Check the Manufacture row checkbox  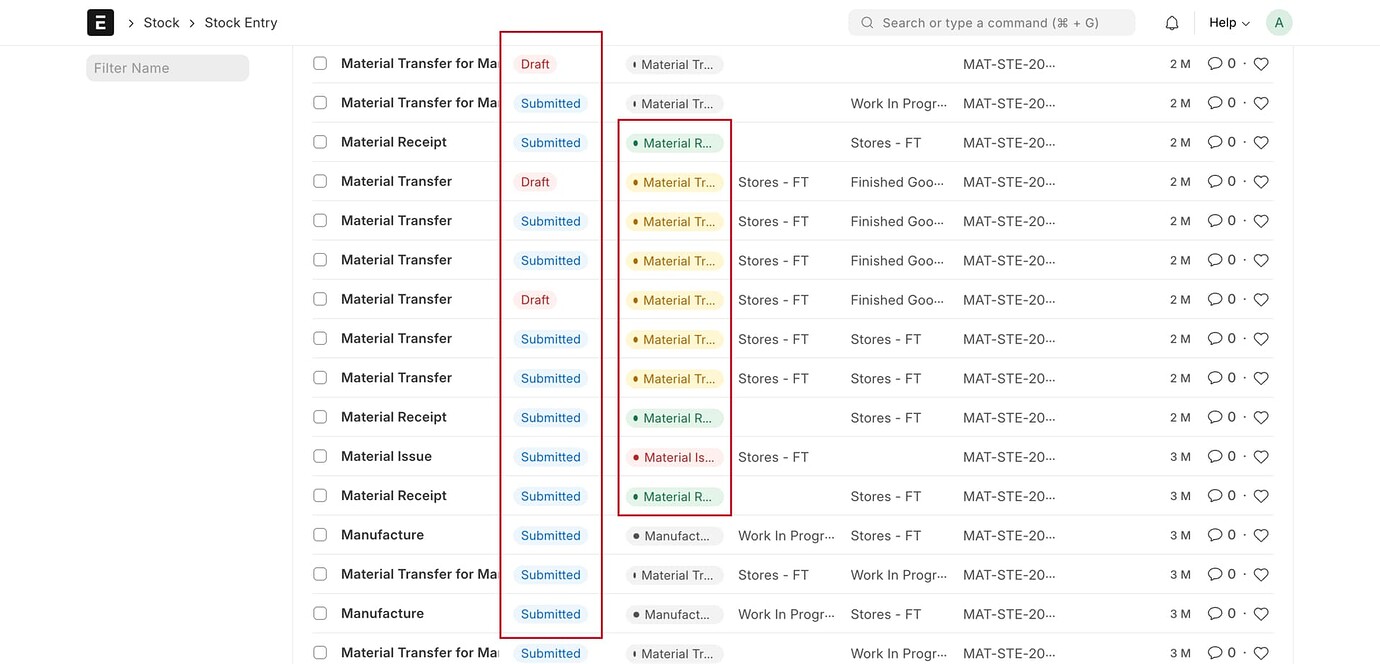(x=319, y=534)
